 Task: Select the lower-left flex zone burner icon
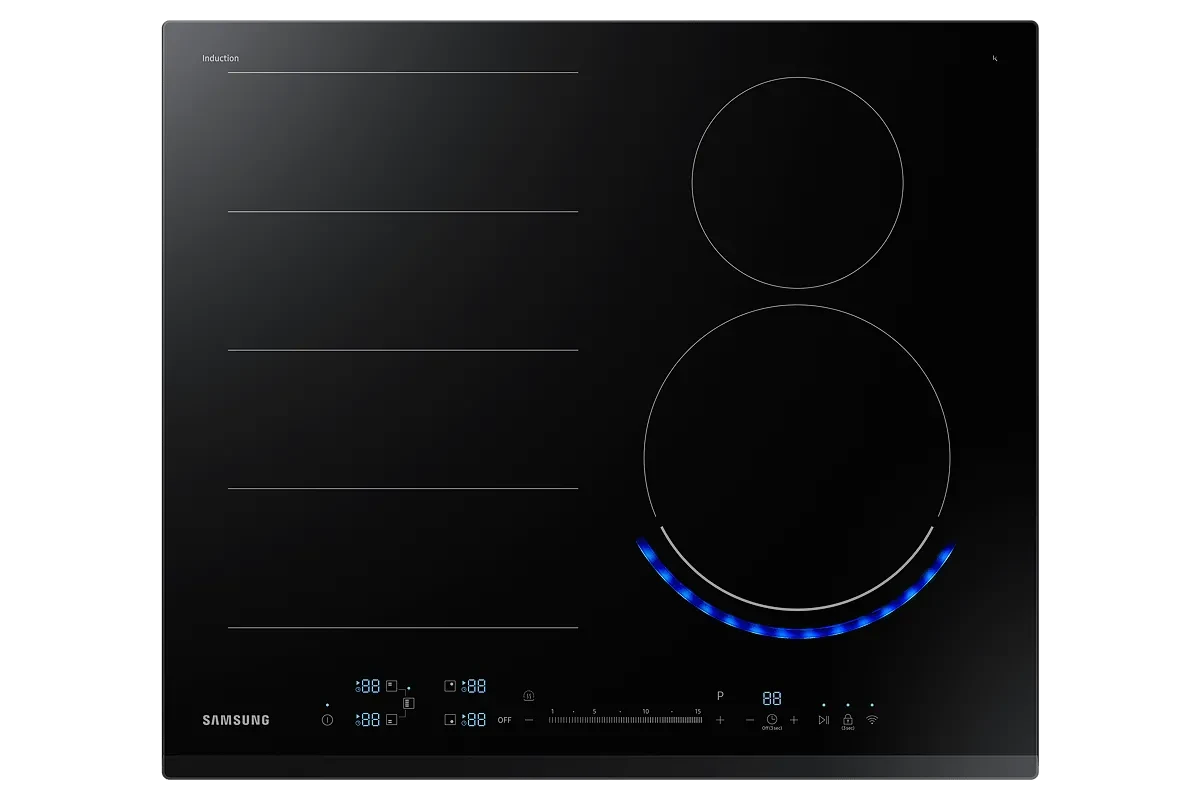click(x=391, y=719)
